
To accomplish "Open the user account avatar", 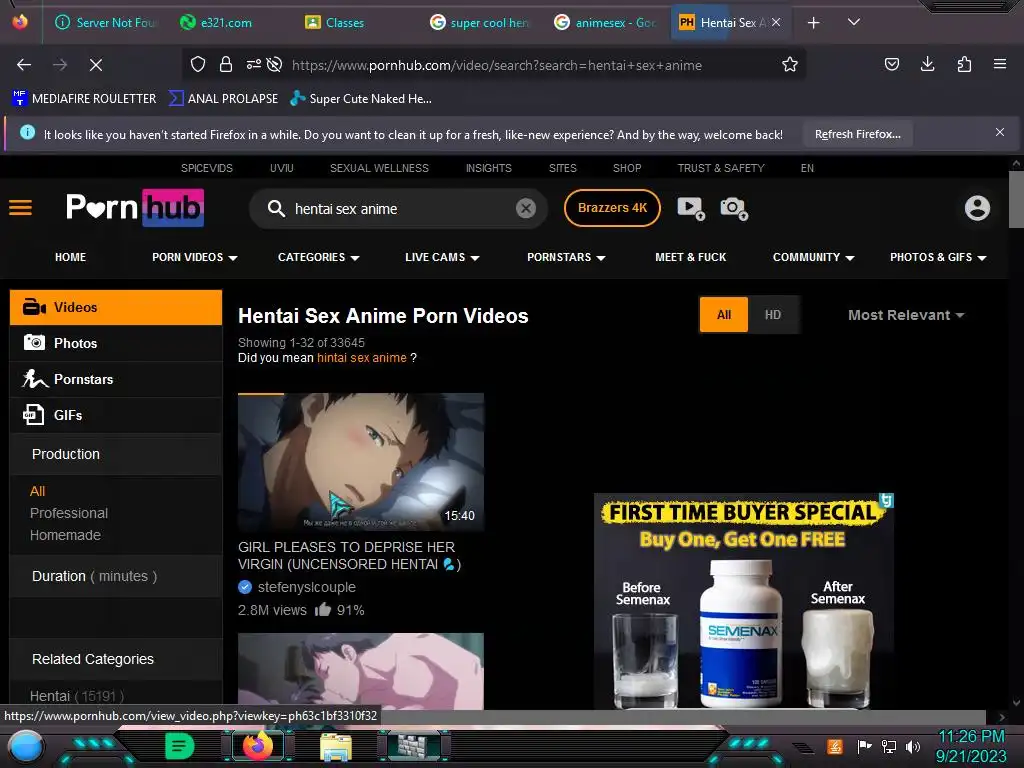I will pos(977,208).
